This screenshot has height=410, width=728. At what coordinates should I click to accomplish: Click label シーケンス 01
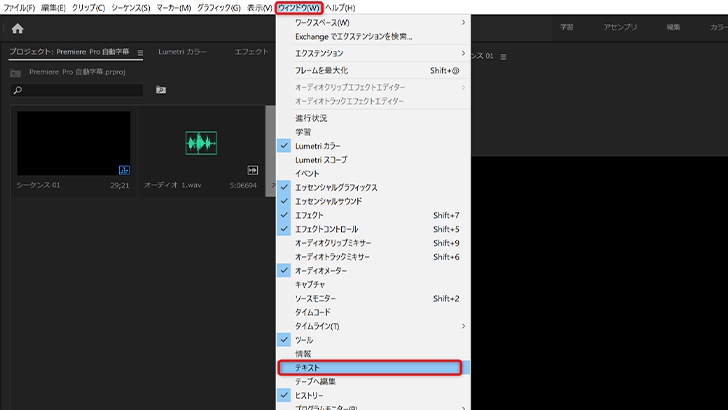pyautogui.click(x=39, y=185)
